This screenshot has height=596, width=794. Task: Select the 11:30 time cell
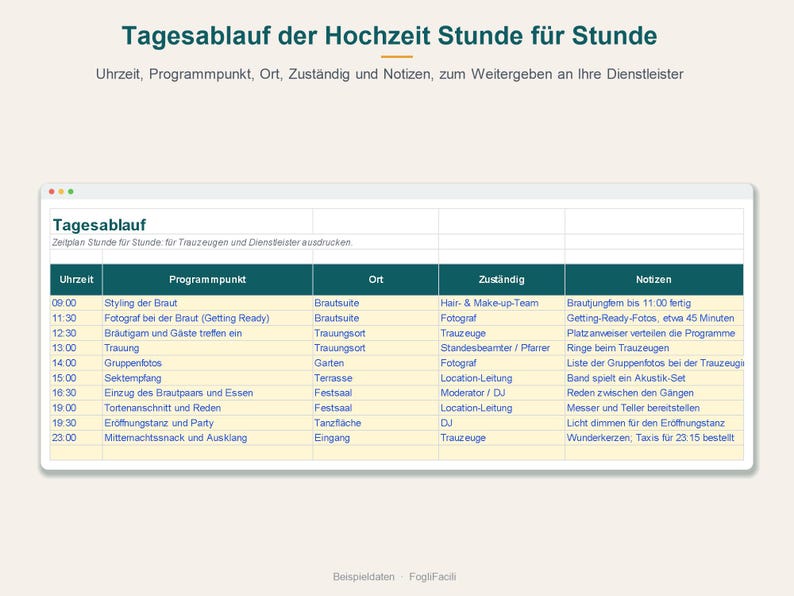(76, 318)
